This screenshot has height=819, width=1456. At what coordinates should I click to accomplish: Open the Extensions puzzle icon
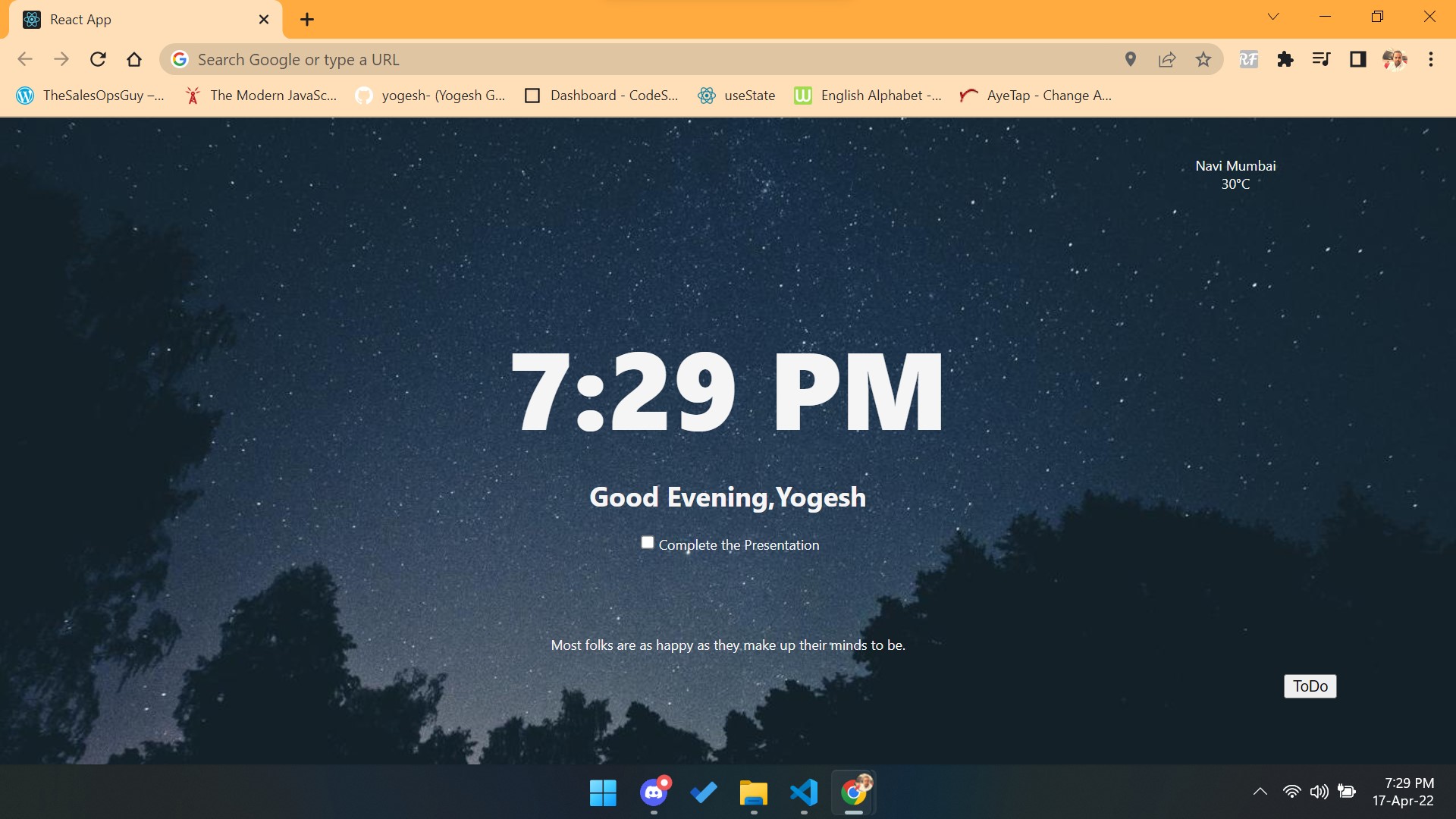coord(1285,59)
